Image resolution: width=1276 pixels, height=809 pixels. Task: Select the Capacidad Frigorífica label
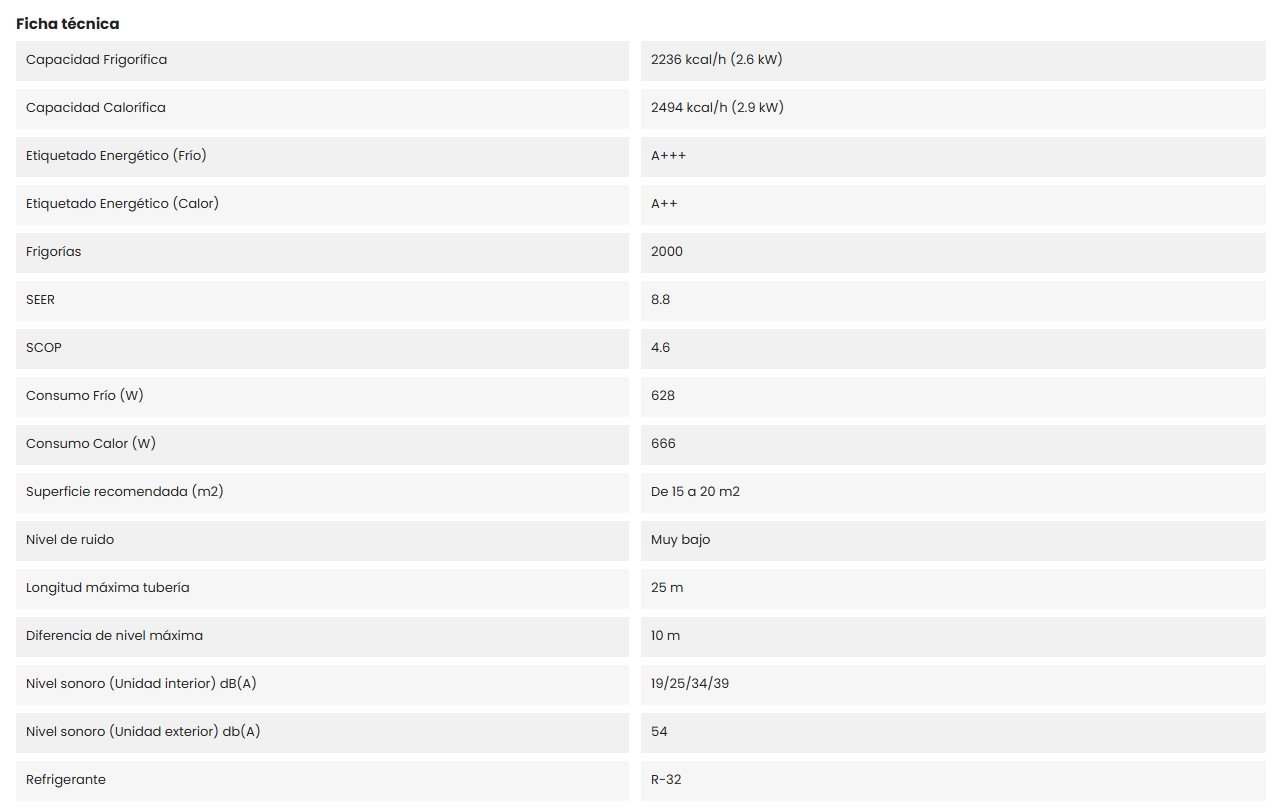click(x=97, y=60)
